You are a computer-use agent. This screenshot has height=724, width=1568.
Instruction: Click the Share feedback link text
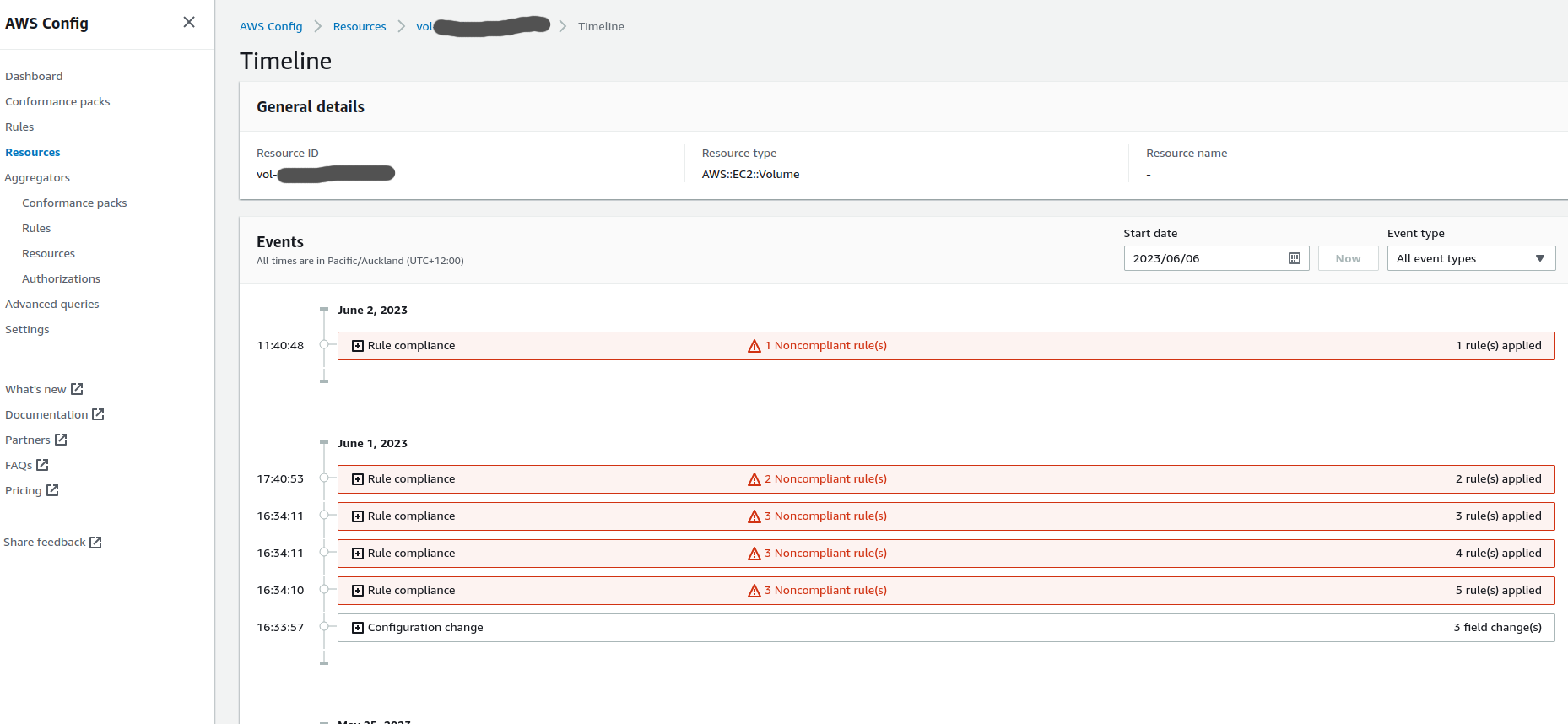coord(45,542)
